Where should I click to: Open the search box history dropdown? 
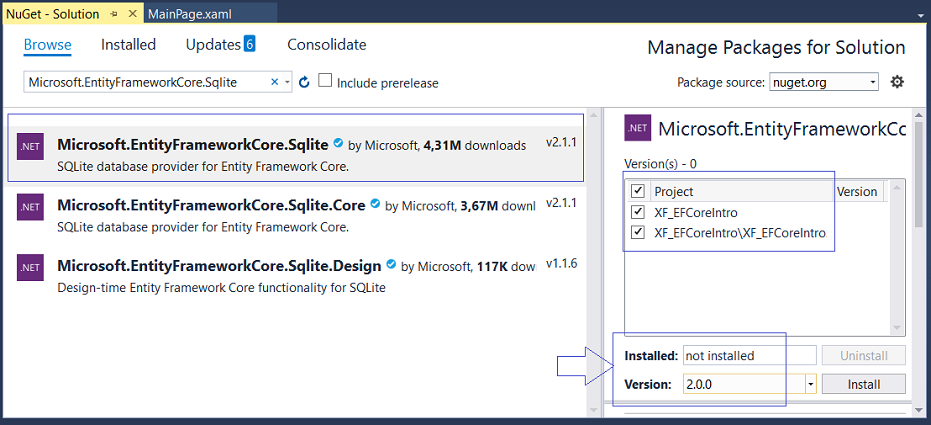(x=287, y=83)
